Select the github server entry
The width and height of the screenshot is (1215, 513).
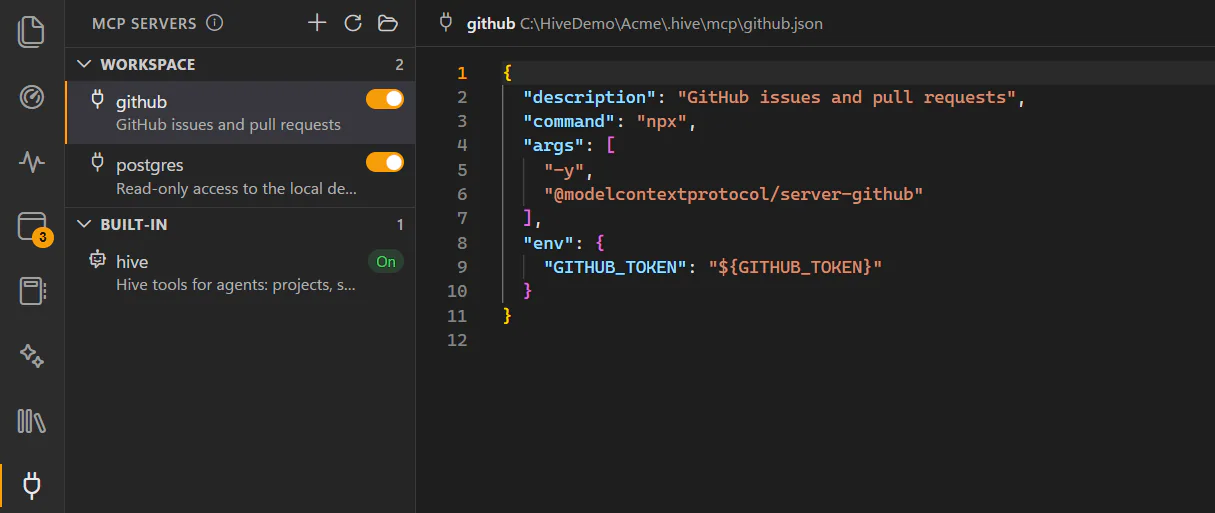pos(240,112)
